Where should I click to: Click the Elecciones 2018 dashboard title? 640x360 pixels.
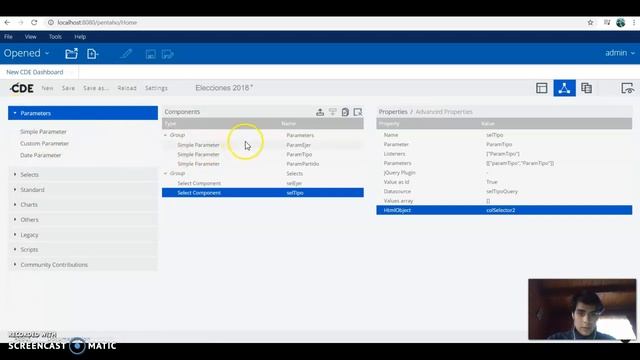(x=224, y=88)
